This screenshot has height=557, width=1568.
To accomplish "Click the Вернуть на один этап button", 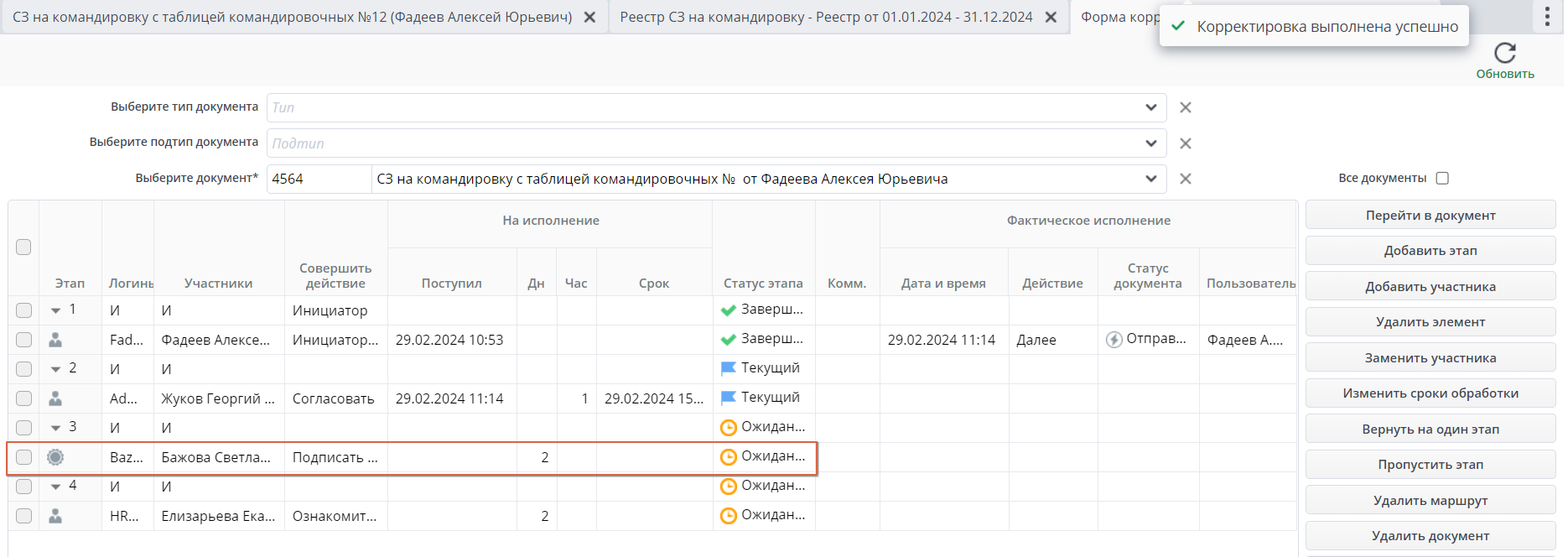I will point(1430,429).
